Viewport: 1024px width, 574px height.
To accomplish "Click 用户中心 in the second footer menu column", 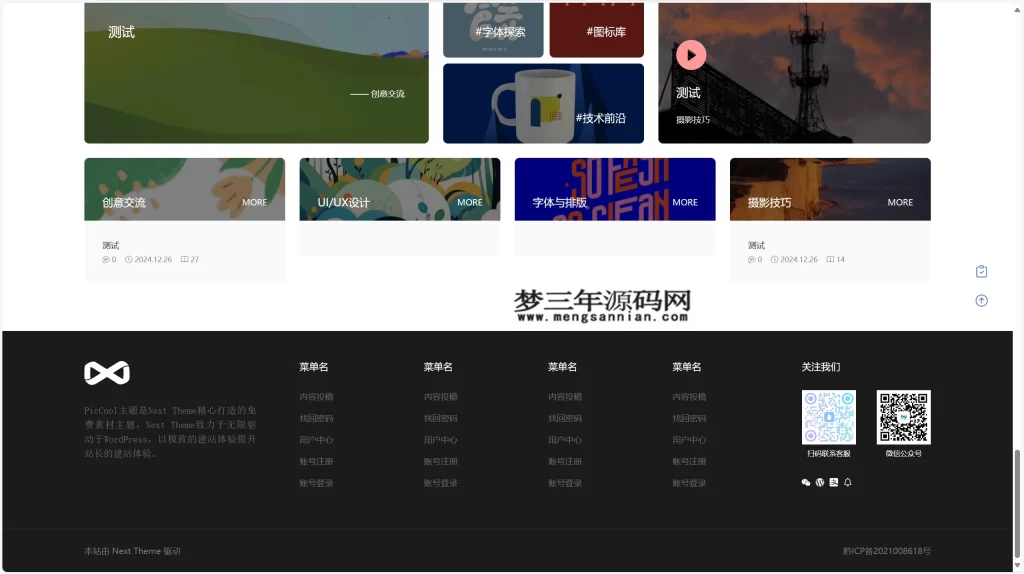I will (440, 440).
